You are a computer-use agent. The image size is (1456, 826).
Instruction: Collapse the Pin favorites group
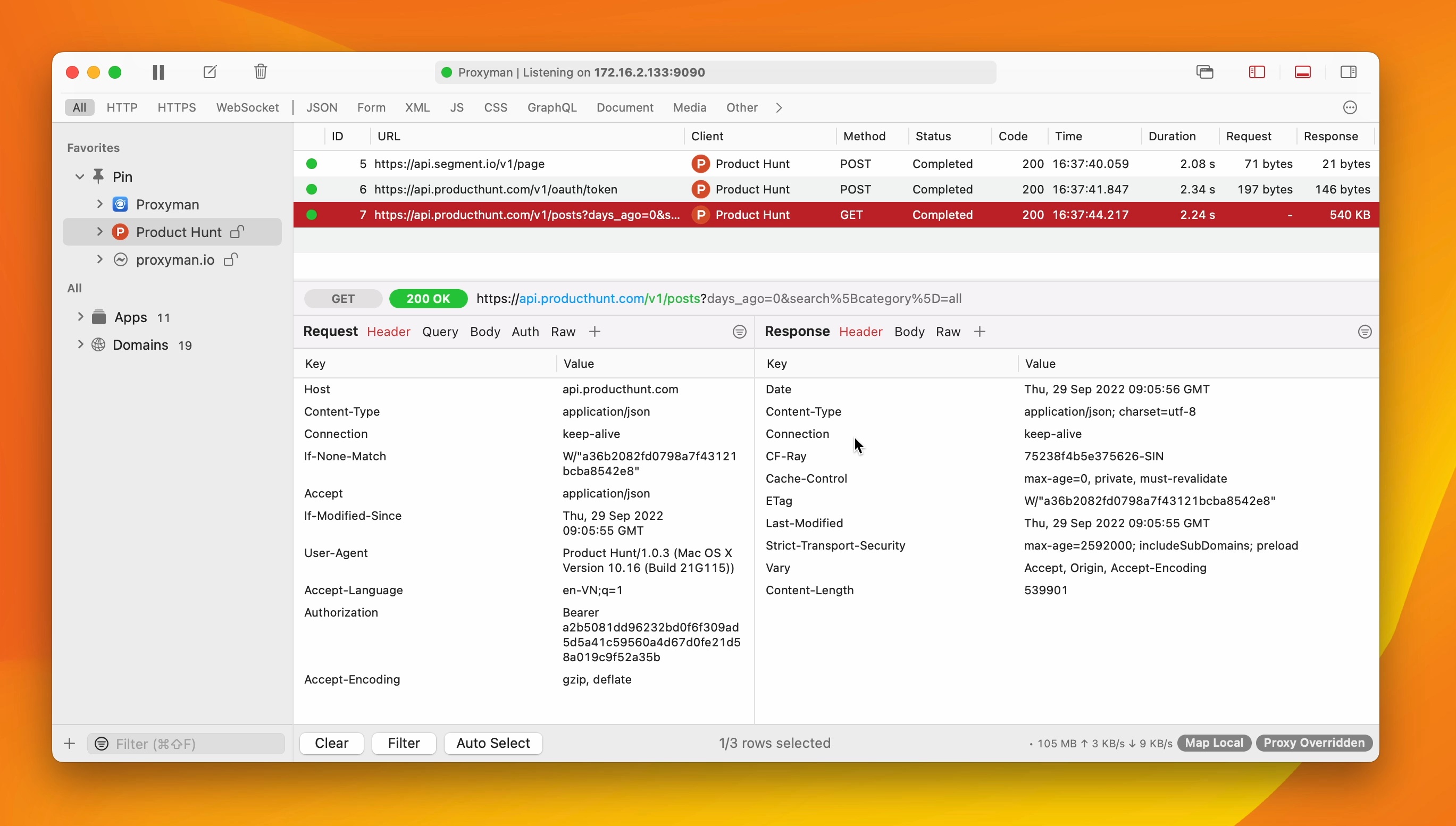click(x=80, y=176)
